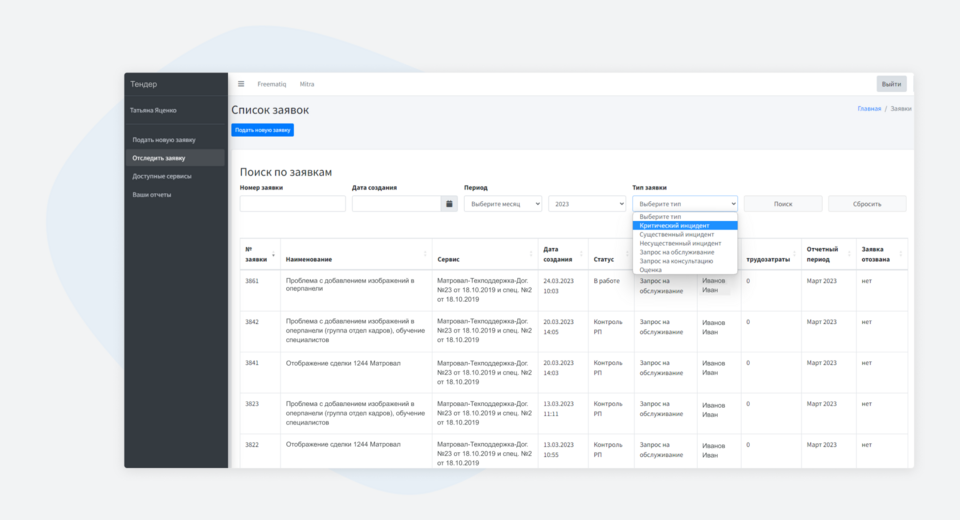This screenshot has height=520, width=960.
Task: Sort by № заявки column arrows
Action: click(x=274, y=254)
